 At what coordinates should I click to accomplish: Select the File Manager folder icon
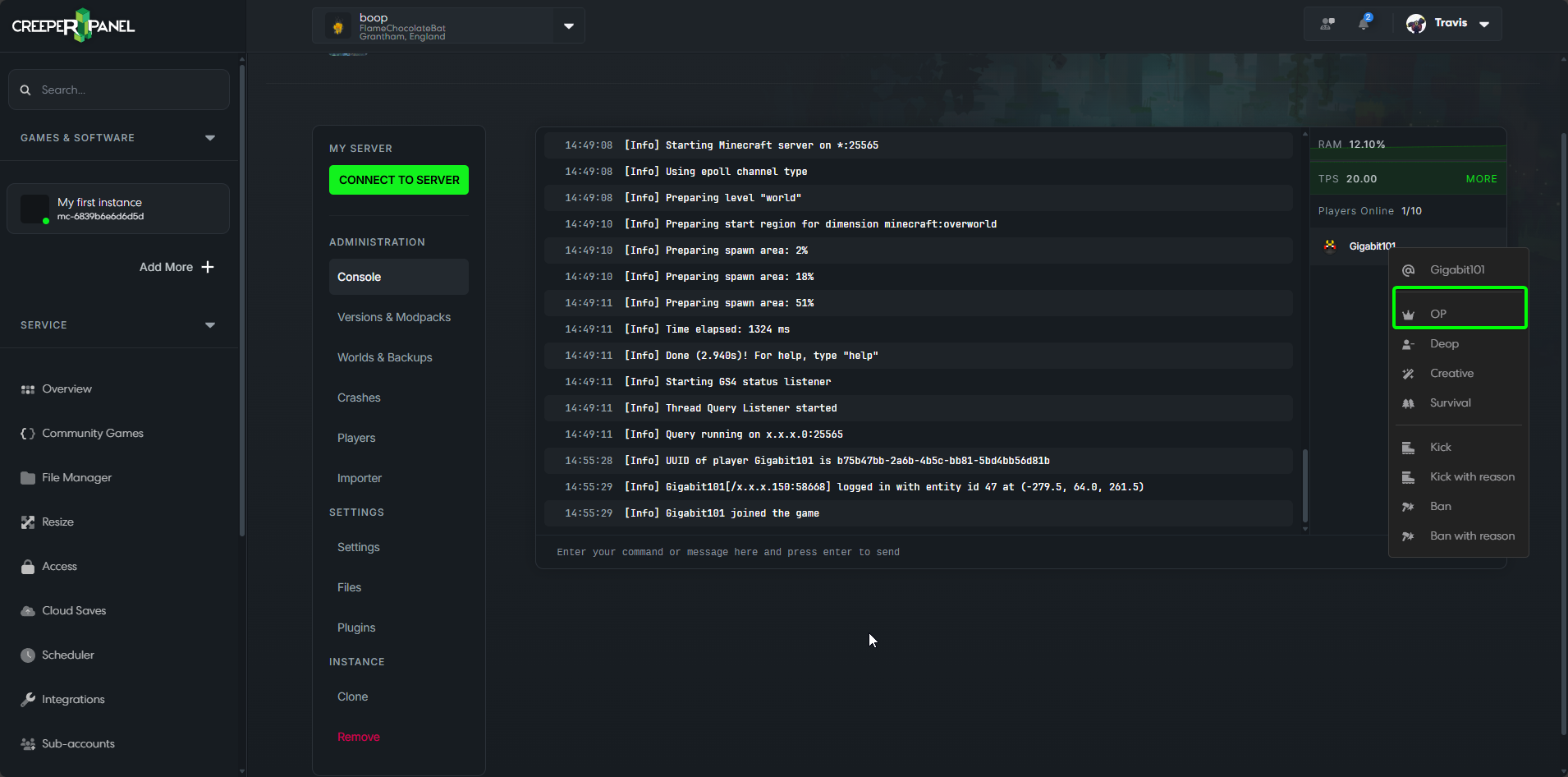(27, 477)
